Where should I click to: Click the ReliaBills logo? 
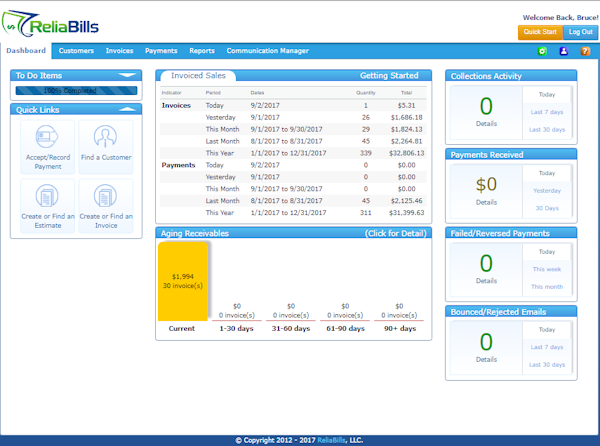click(50, 24)
